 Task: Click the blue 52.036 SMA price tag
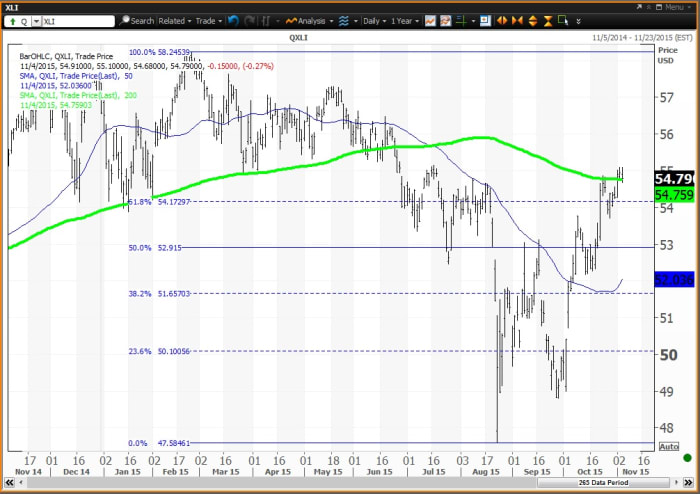coord(675,280)
